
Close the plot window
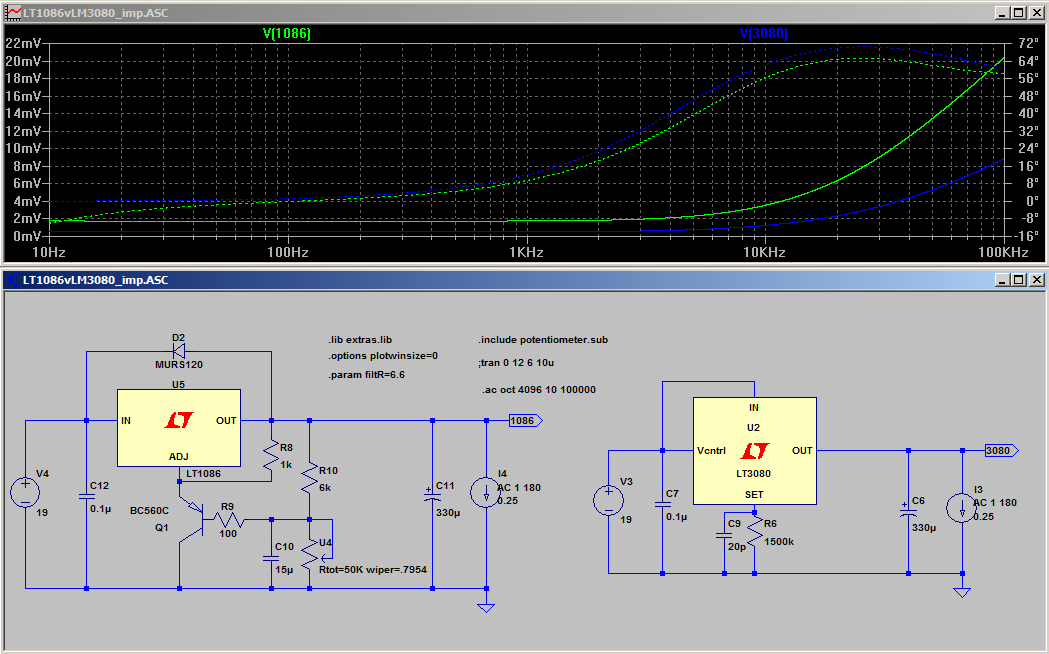tap(1036, 13)
